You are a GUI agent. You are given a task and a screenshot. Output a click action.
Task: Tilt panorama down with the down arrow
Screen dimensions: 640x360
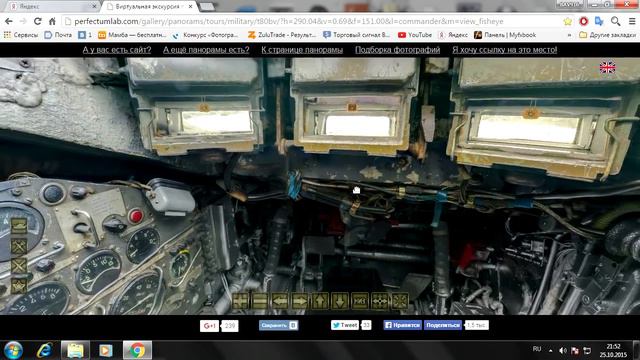tap(340, 301)
